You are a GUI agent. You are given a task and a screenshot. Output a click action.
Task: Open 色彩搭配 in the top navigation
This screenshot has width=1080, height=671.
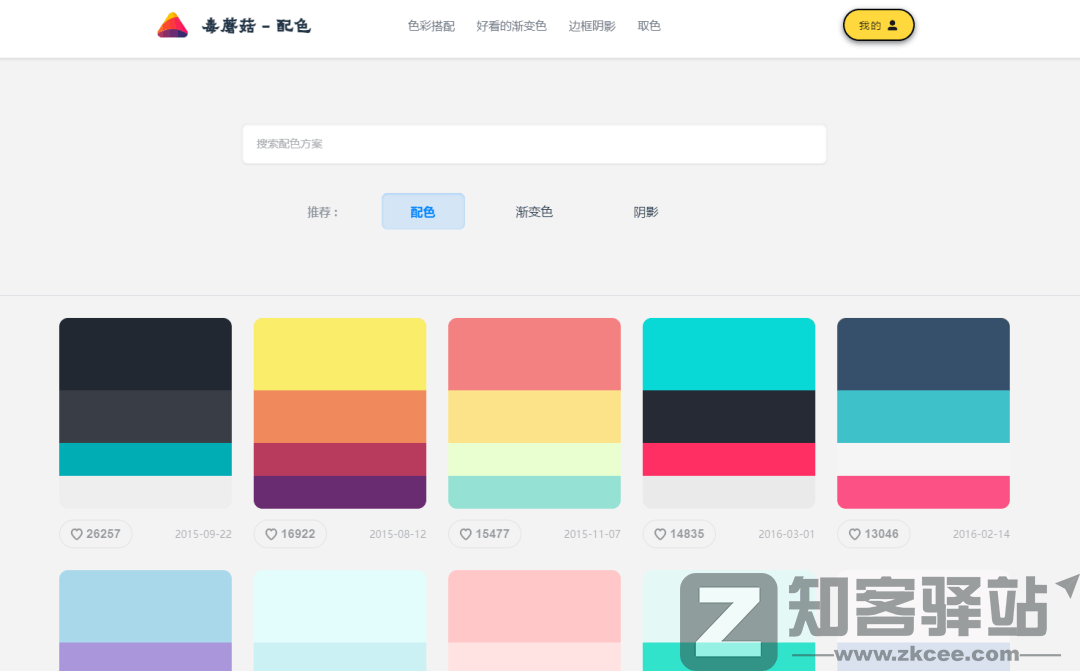pos(431,26)
